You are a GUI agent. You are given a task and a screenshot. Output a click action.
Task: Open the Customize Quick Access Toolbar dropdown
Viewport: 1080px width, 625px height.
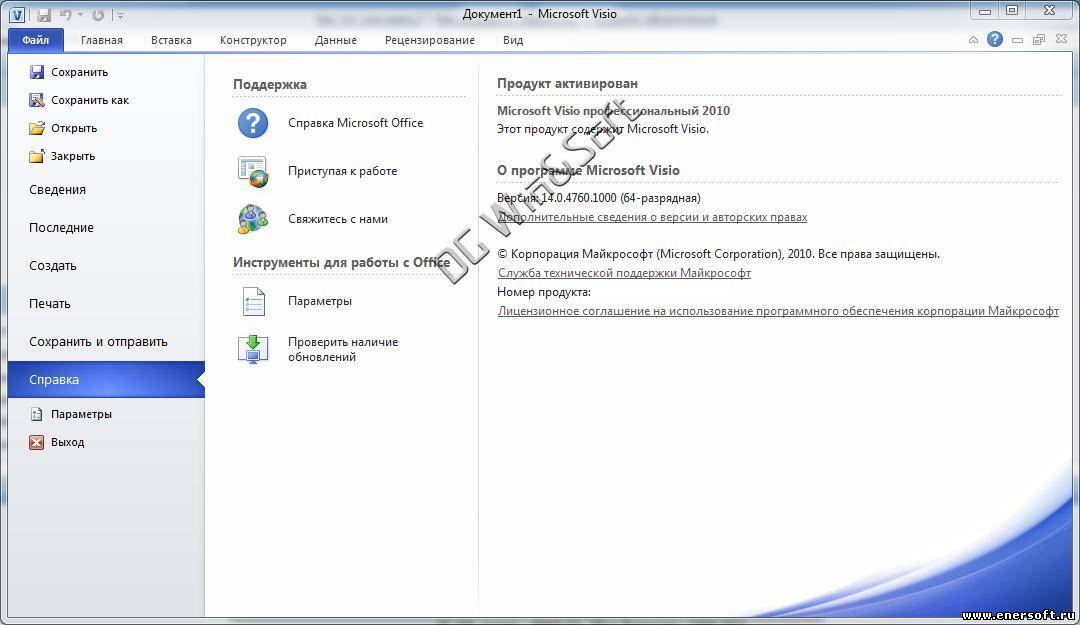click(x=120, y=14)
